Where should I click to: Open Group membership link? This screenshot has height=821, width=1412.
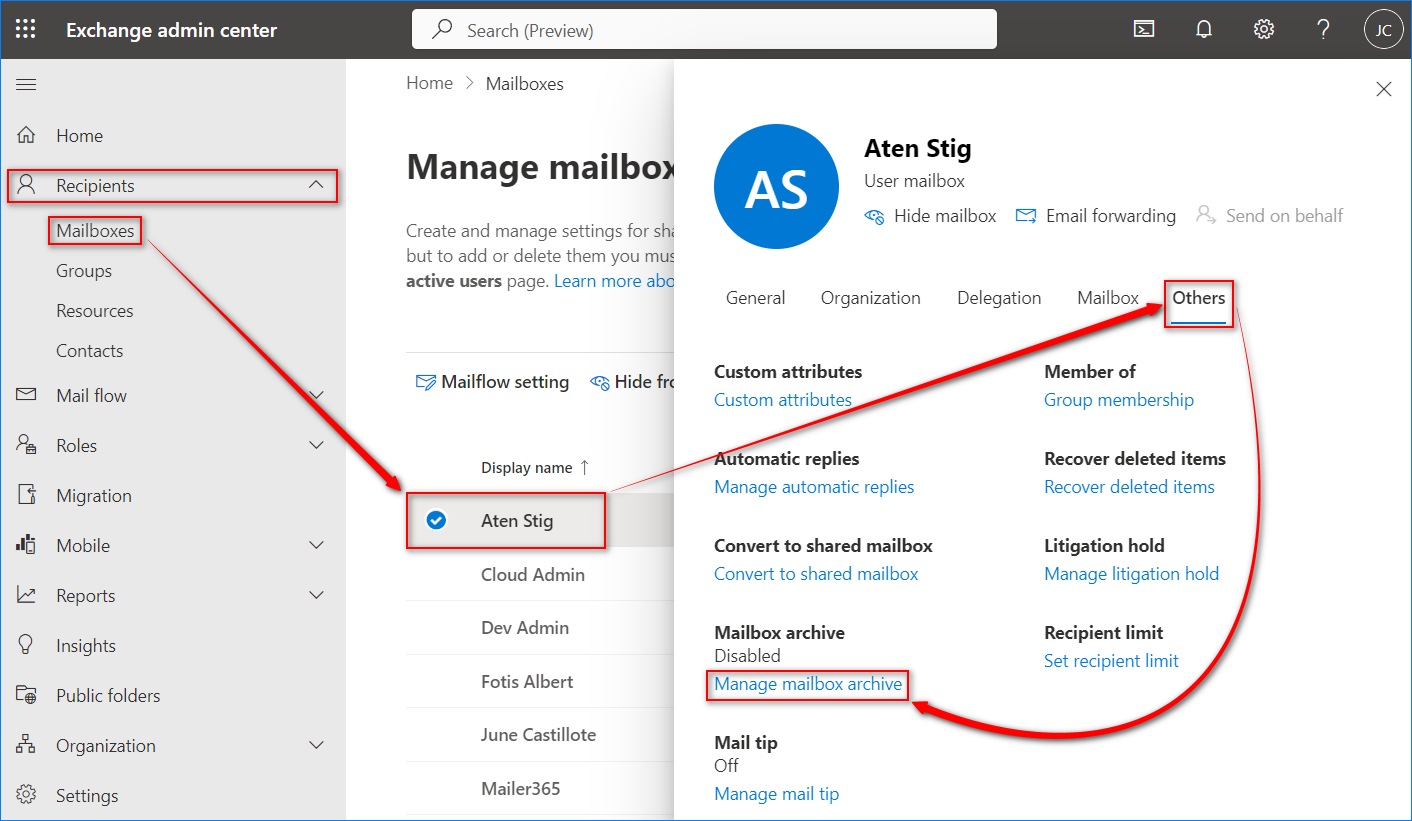[x=1119, y=400]
